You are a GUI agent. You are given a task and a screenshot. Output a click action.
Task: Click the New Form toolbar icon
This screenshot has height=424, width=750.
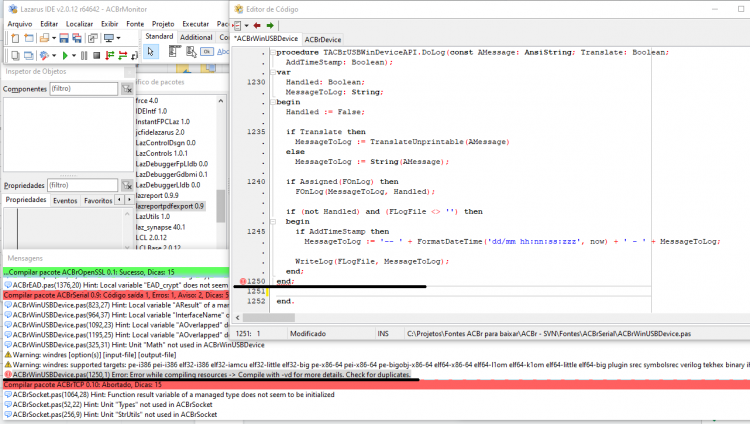tap(29, 38)
